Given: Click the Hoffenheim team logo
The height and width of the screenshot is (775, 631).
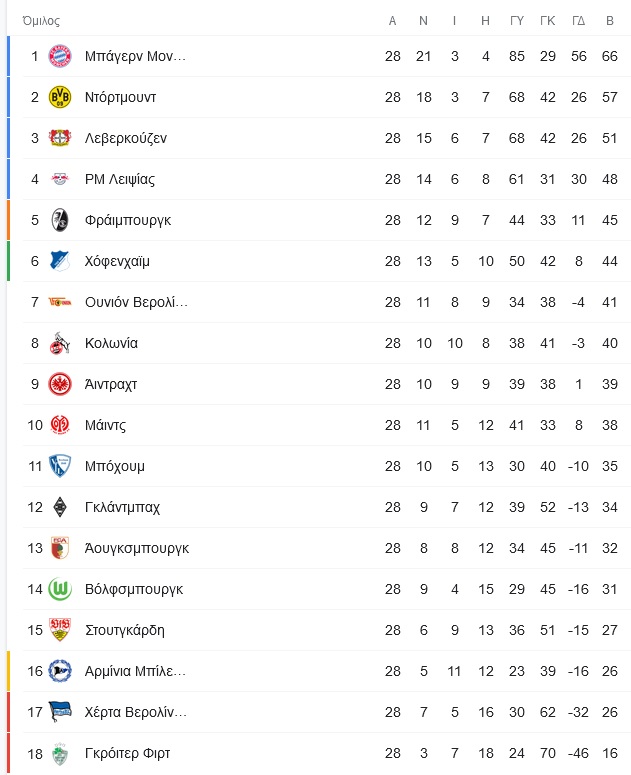Looking at the screenshot, I should 60,261.
